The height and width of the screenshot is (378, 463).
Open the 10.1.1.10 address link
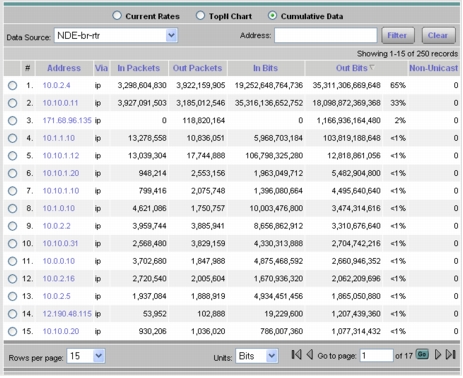click(59, 138)
